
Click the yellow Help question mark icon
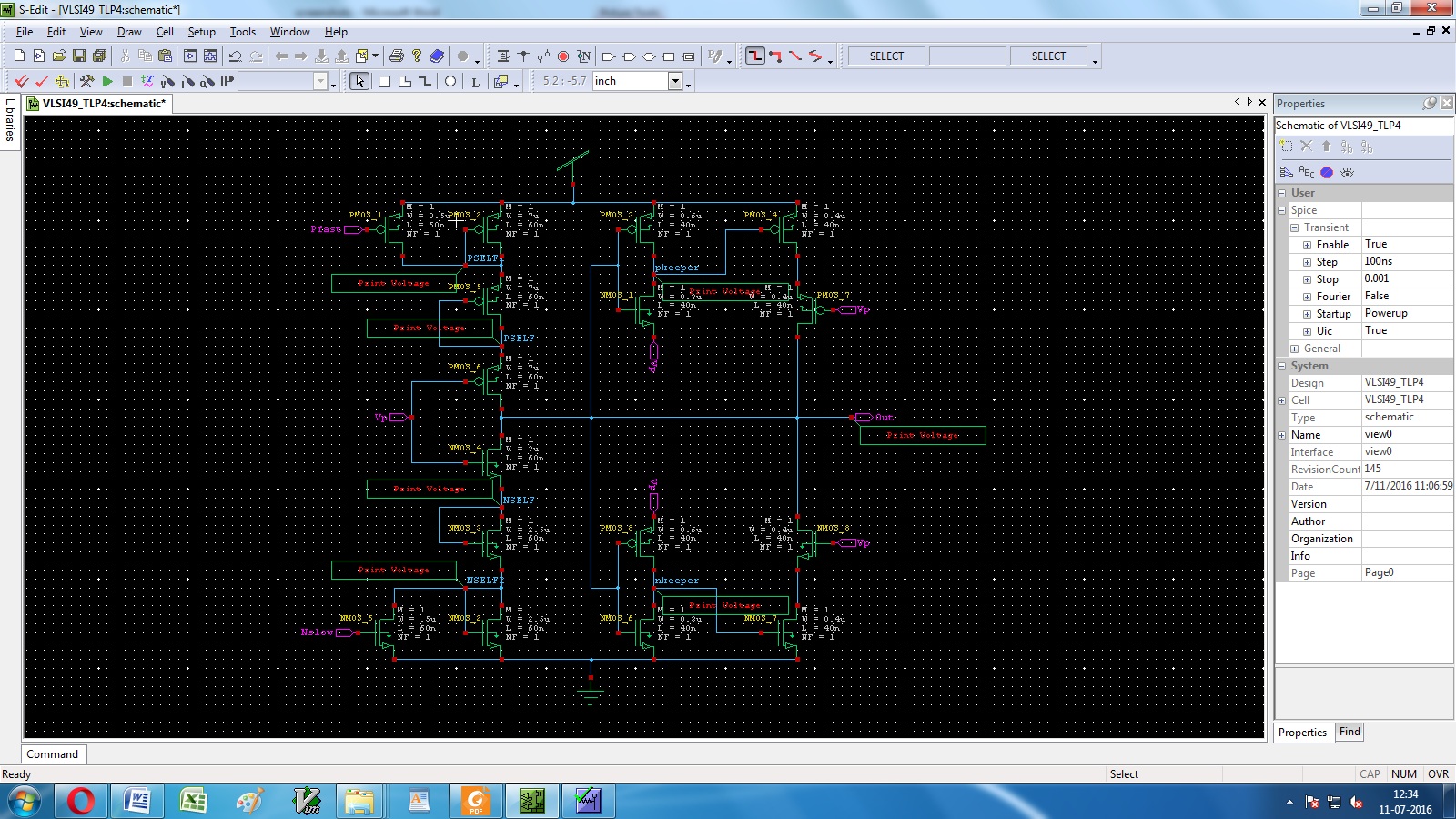coord(416,56)
